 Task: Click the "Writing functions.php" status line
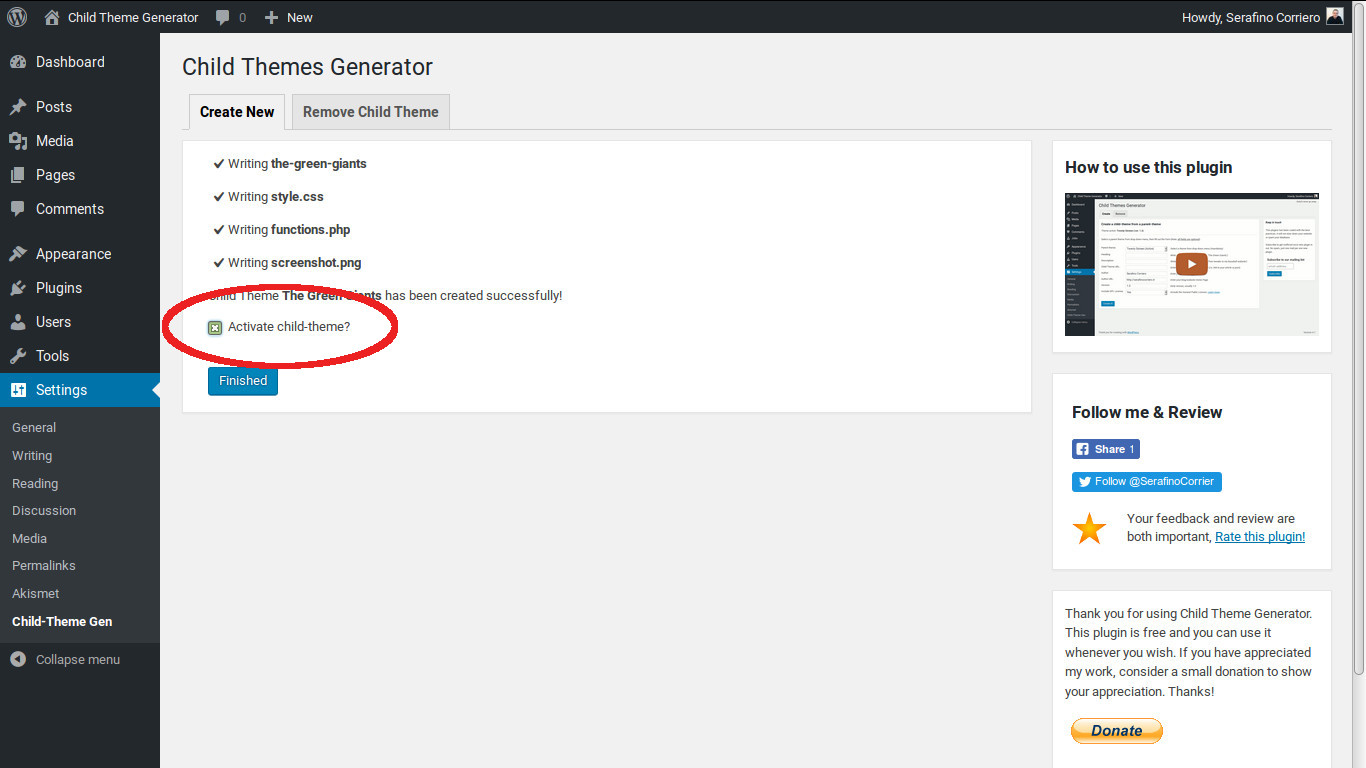click(282, 230)
